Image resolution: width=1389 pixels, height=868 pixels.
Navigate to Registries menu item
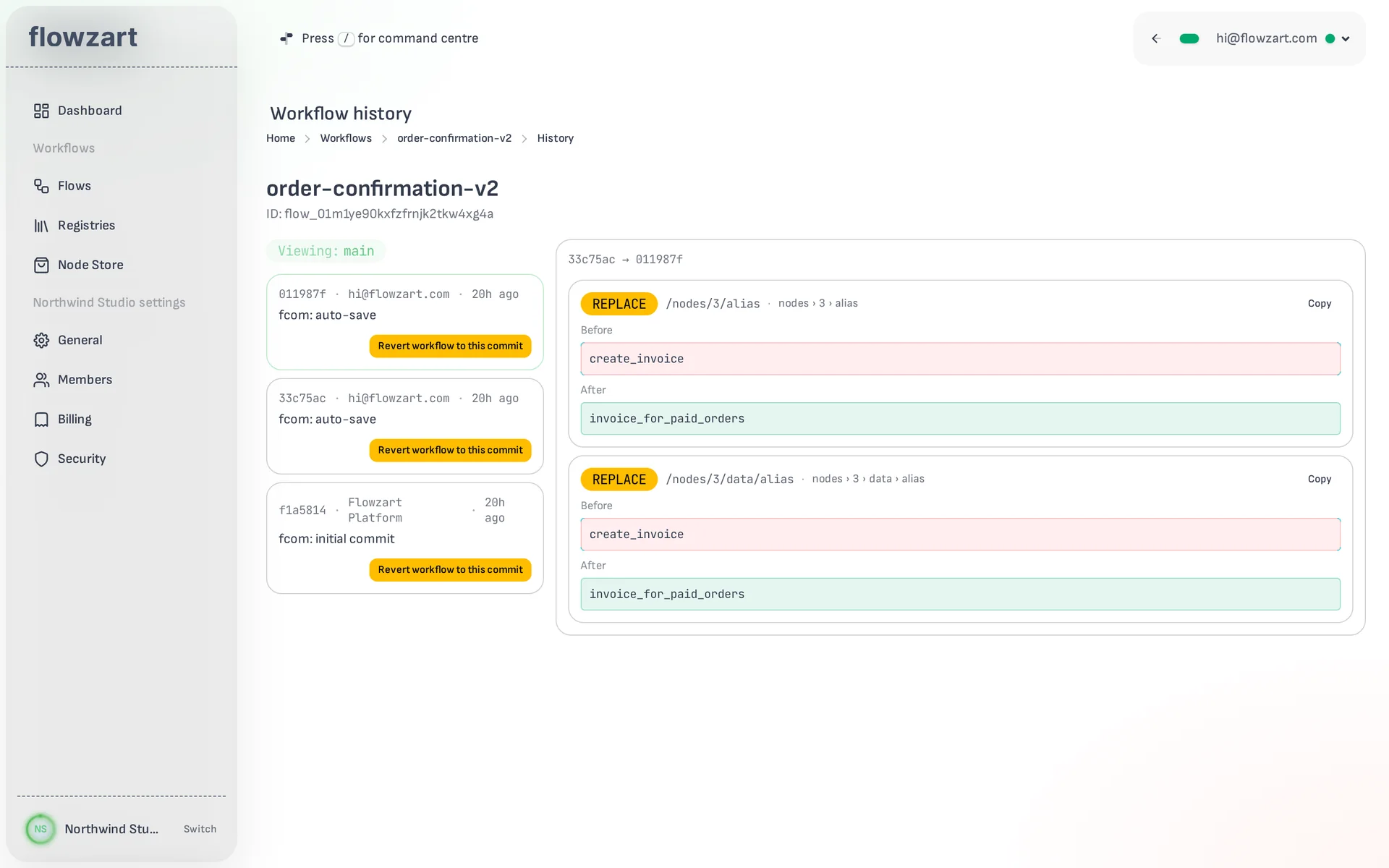coord(87,226)
